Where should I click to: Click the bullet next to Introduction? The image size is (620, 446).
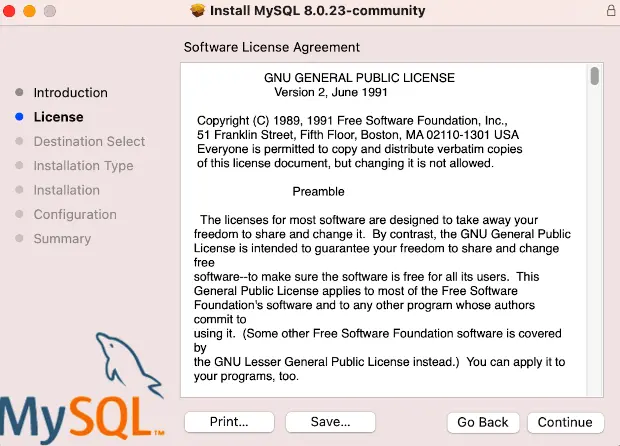coord(19,93)
